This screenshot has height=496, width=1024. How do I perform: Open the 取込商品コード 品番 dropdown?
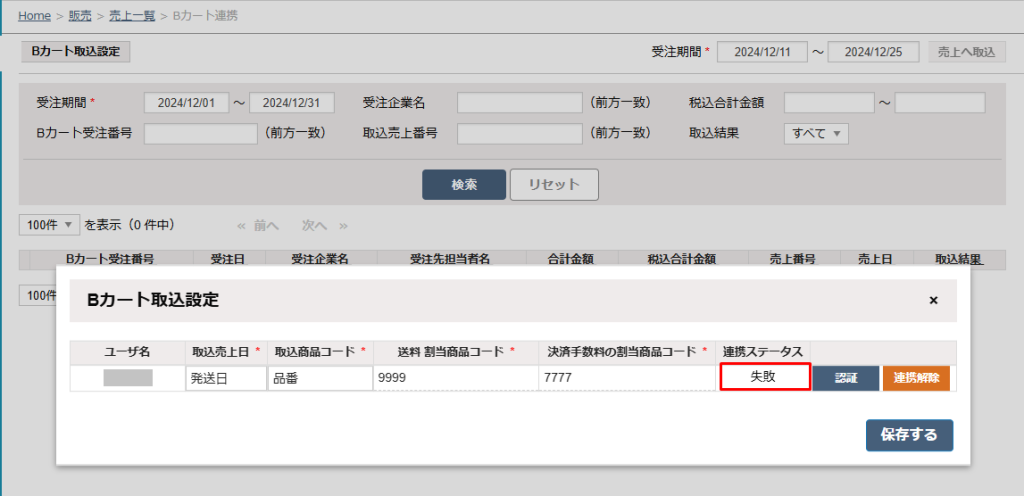(320, 379)
